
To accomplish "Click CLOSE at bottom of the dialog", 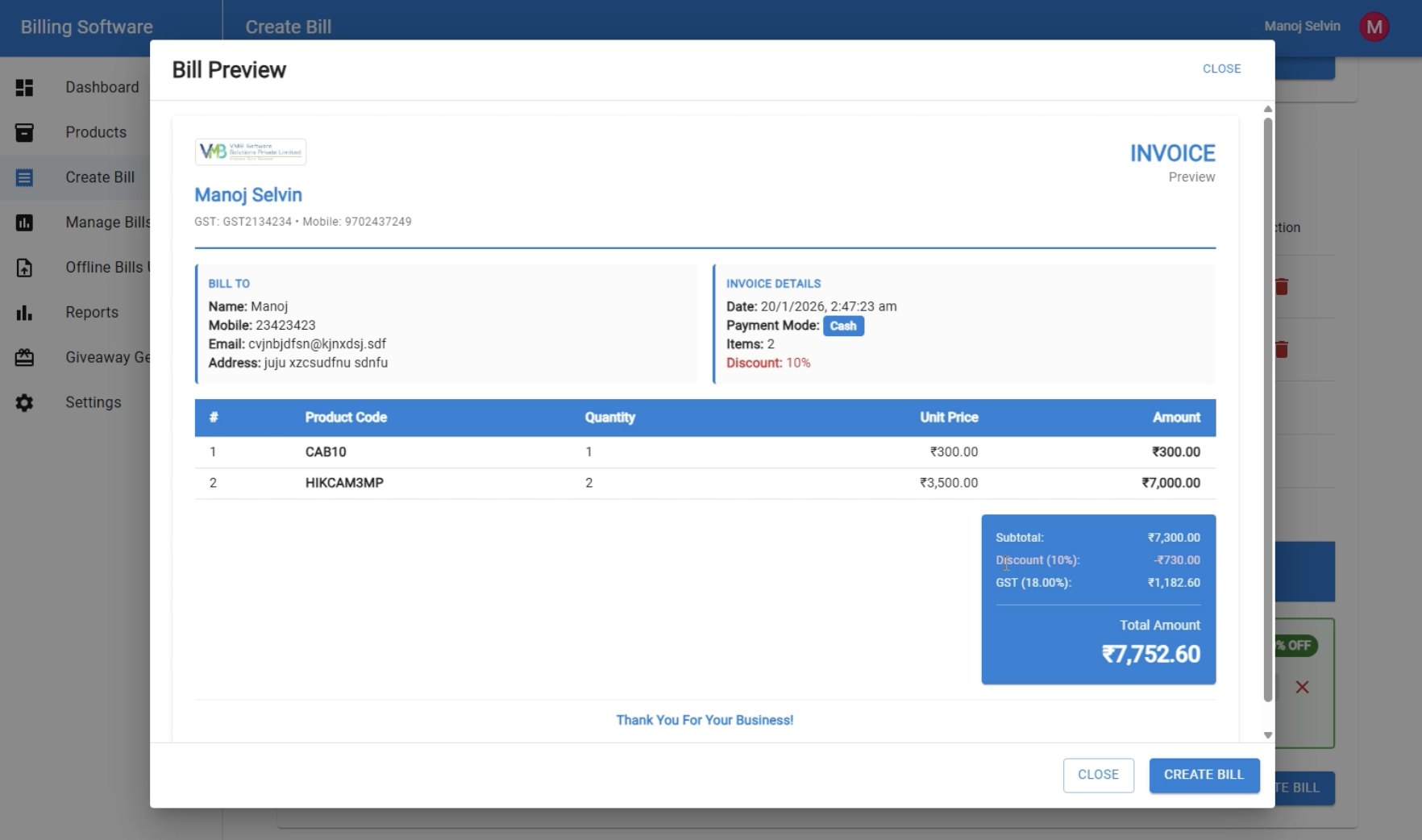I will tap(1098, 775).
